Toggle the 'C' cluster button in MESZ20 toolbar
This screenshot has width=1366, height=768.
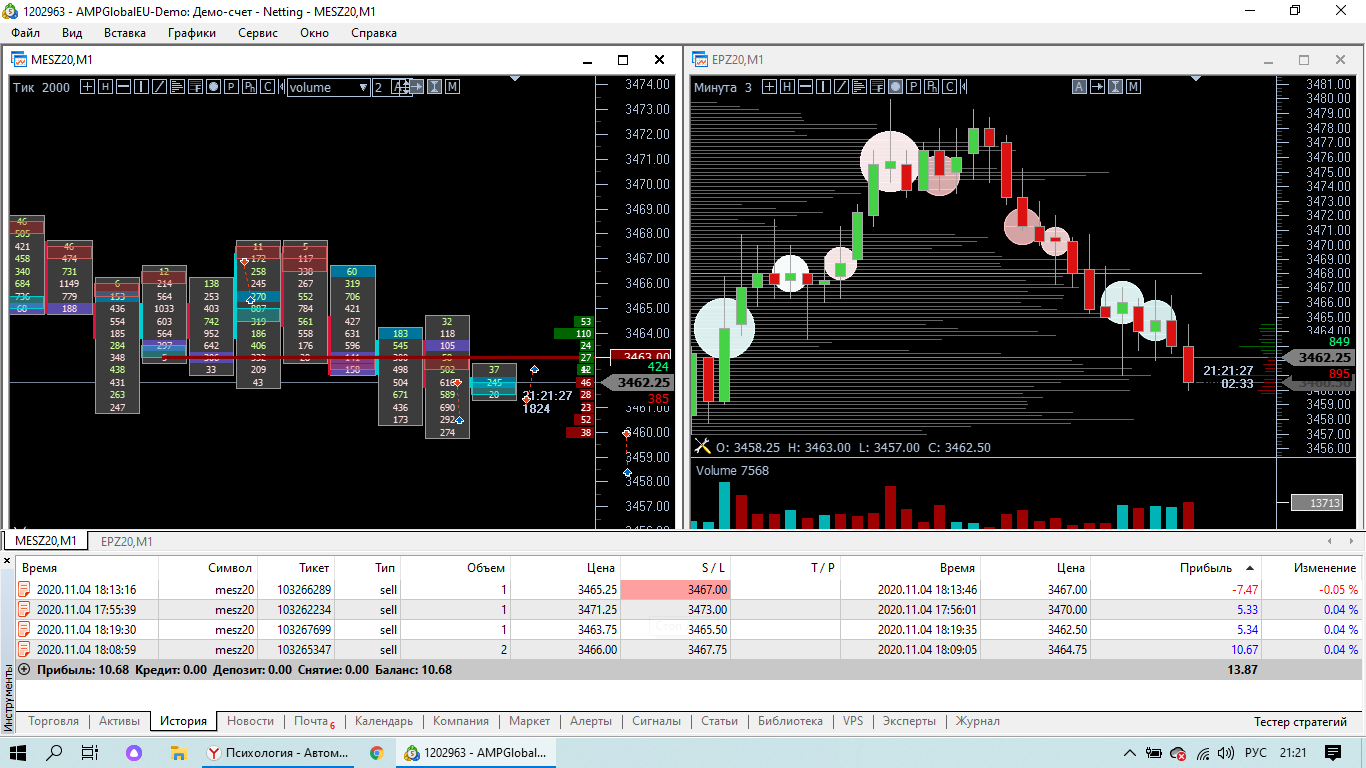coord(268,87)
